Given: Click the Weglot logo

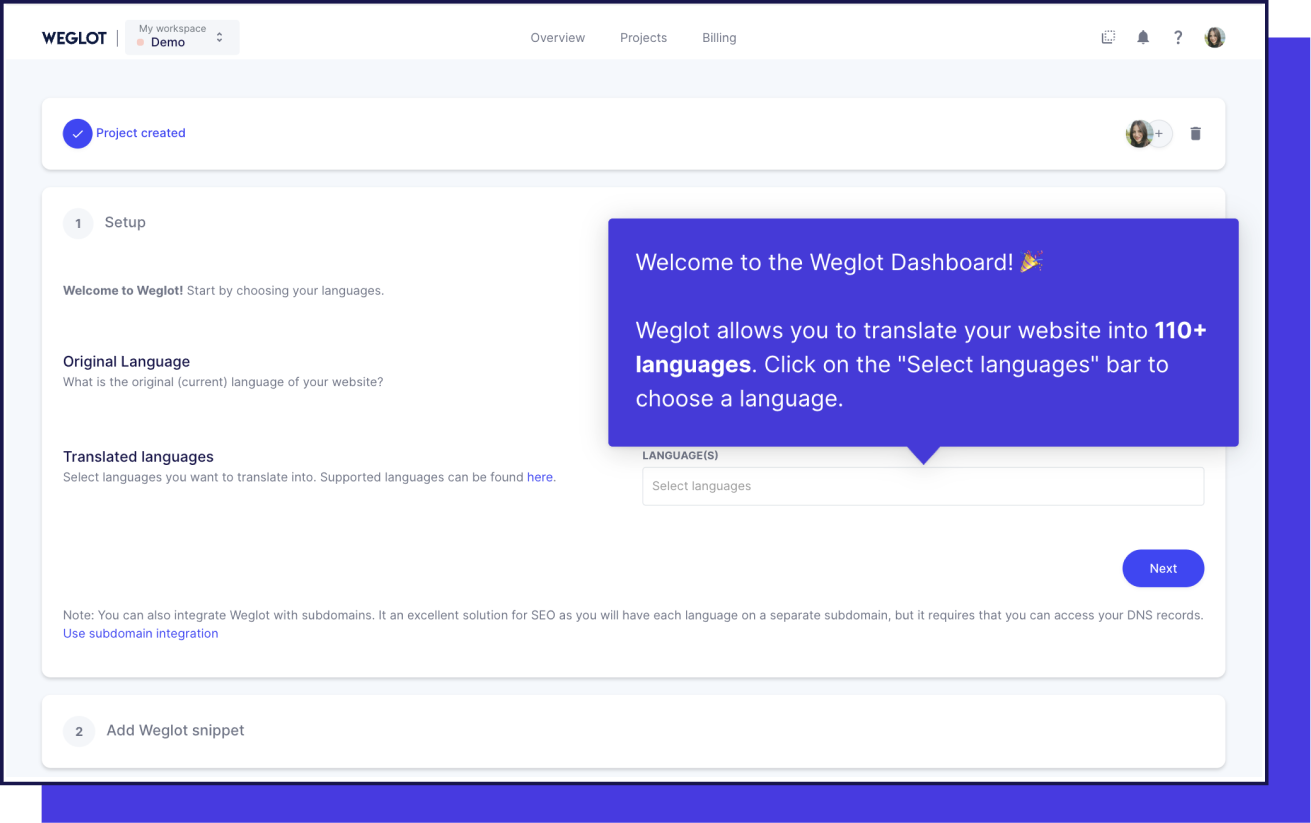Looking at the screenshot, I should (74, 37).
